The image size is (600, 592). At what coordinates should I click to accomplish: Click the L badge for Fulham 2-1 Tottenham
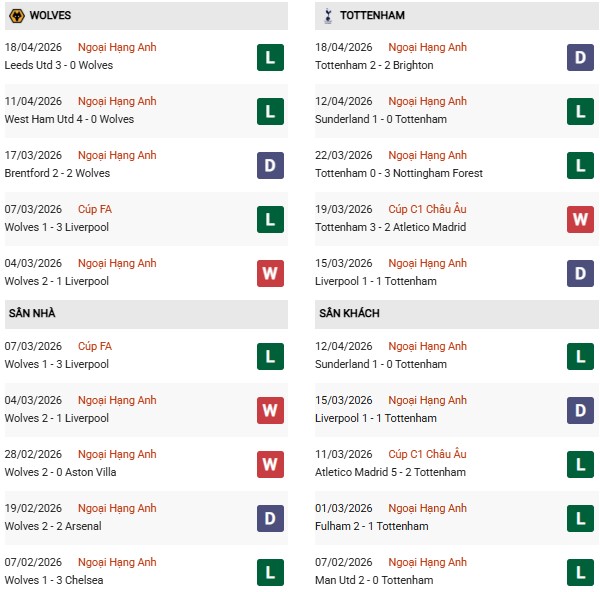click(582, 518)
